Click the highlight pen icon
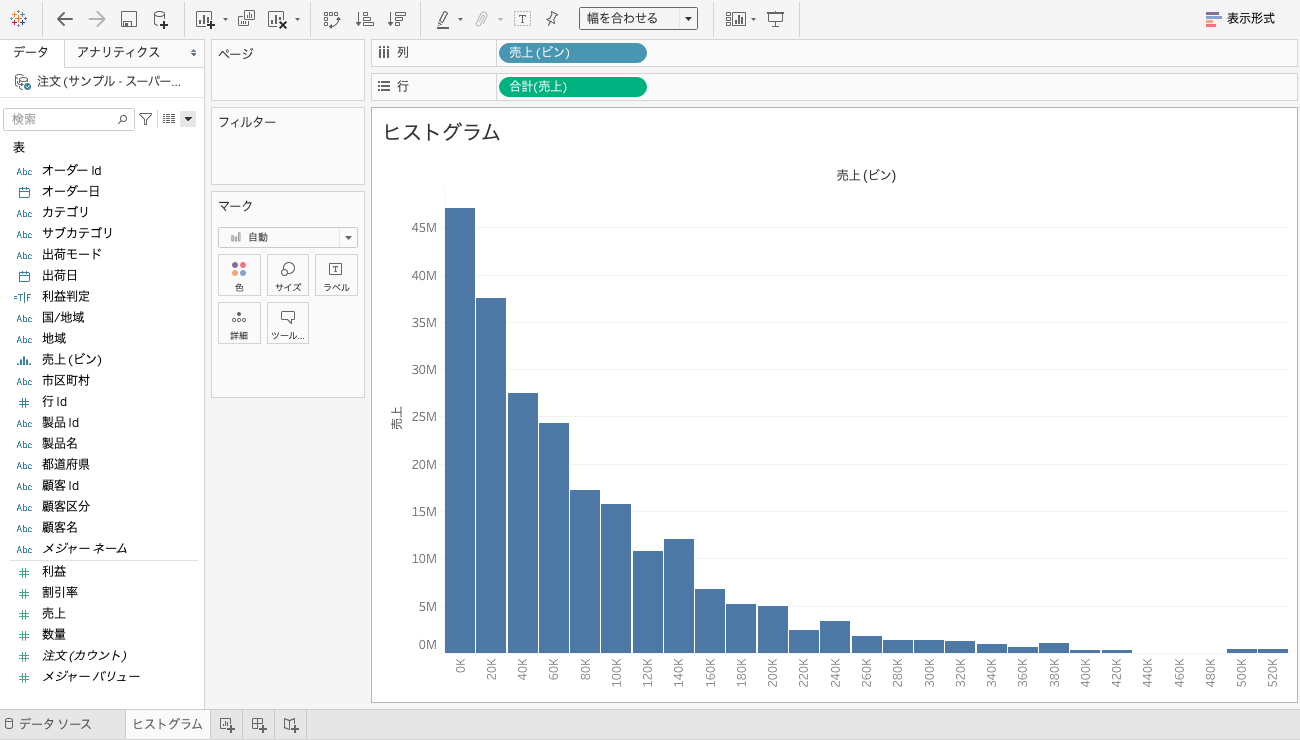 pos(443,19)
